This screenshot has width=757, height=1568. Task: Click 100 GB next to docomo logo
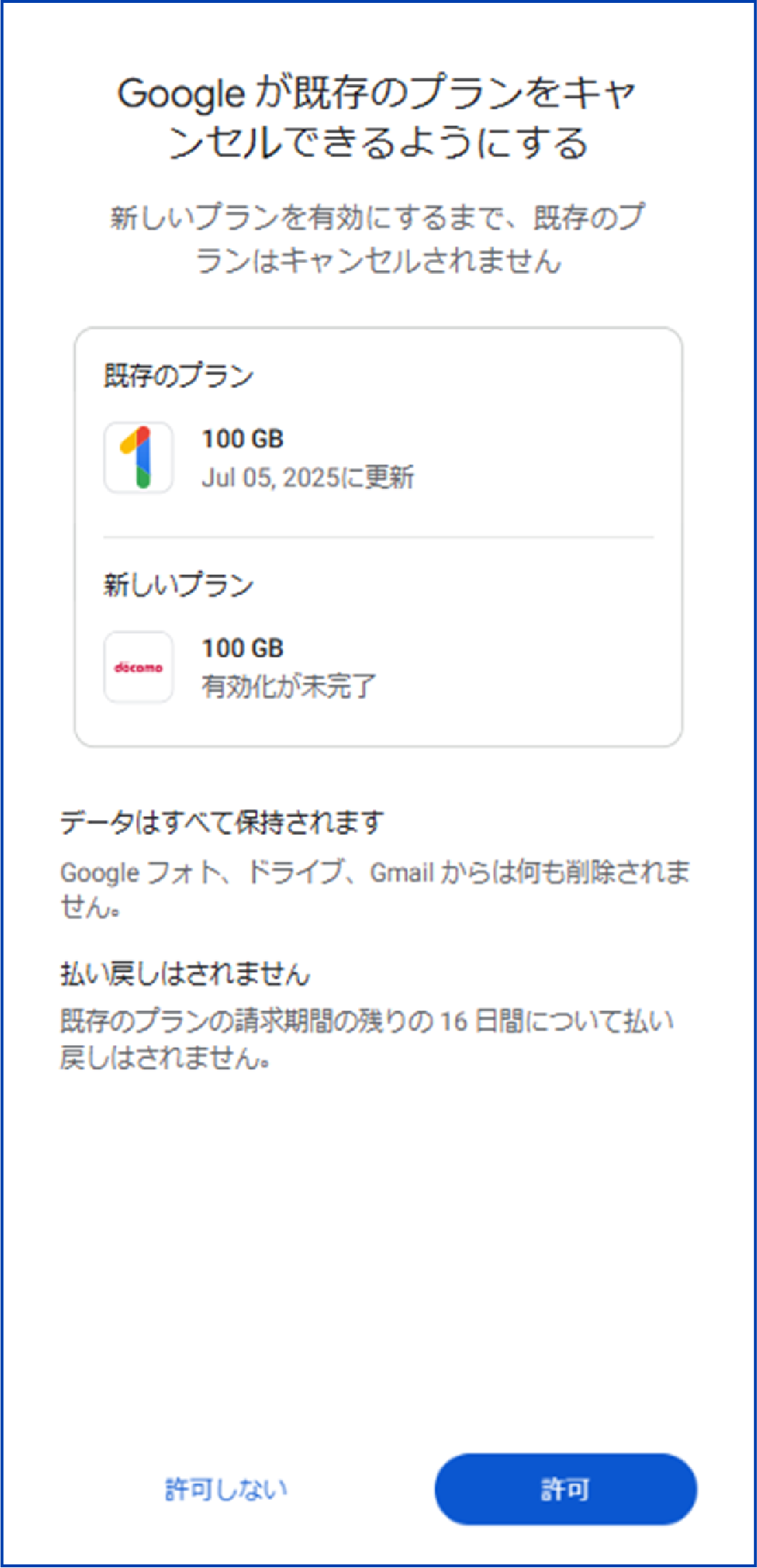tap(243, 648)
